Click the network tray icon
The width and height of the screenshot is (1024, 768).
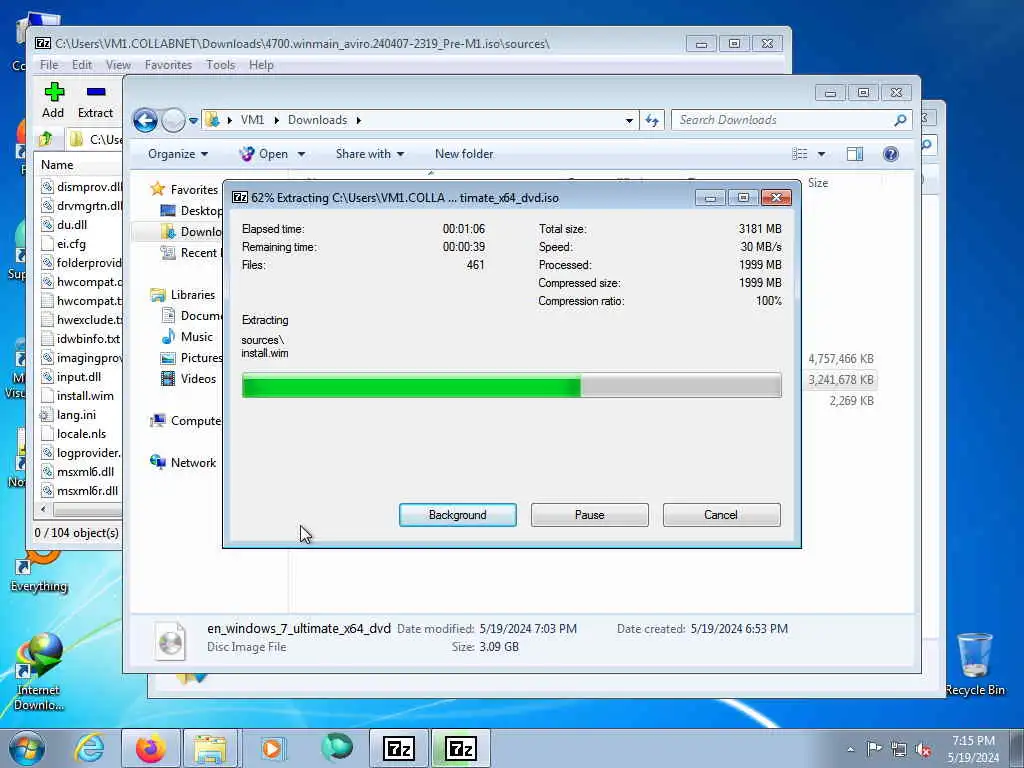tap(899, 749)
